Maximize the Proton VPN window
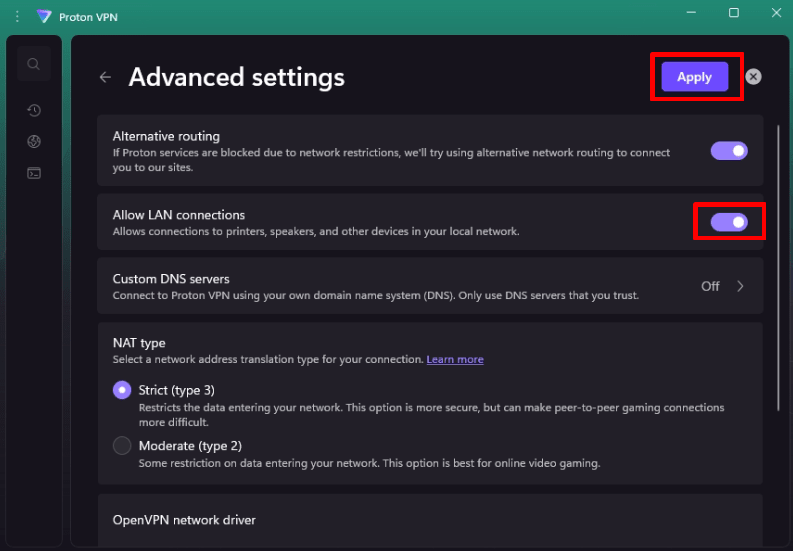The image size is (793, 551). point(734,13)
